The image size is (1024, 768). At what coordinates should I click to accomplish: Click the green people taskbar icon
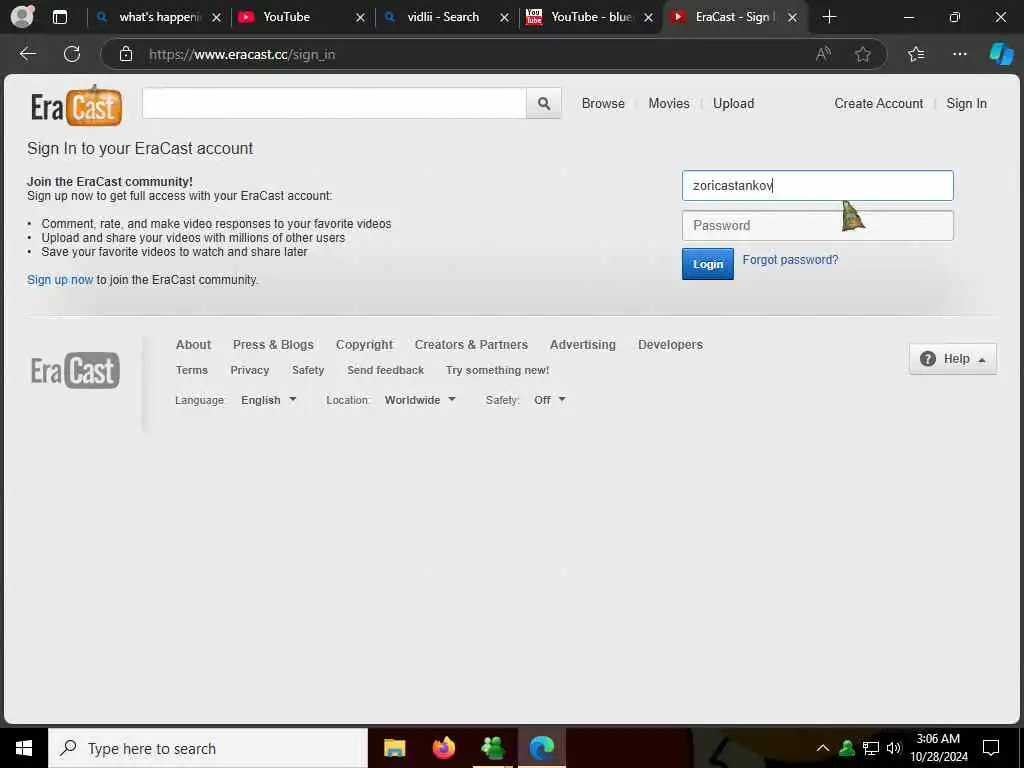coord(492,748)
